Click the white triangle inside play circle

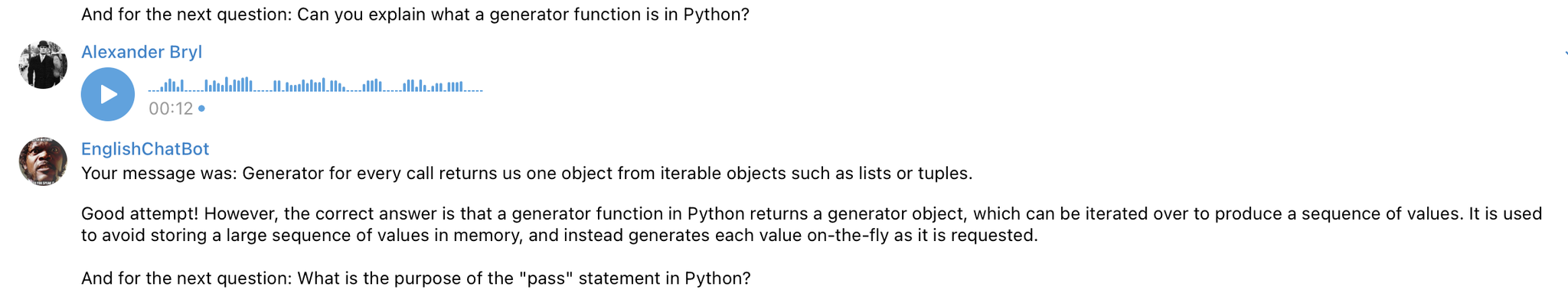click(x=109, y=94)
